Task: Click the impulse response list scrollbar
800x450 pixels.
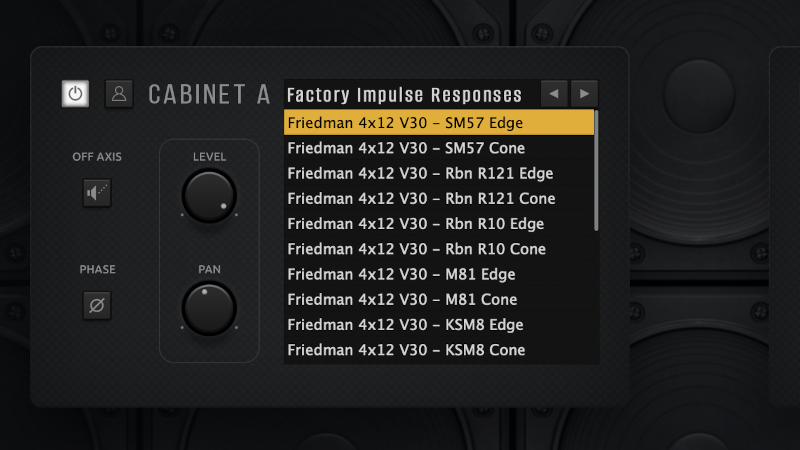Action: [x=597, y=170]
